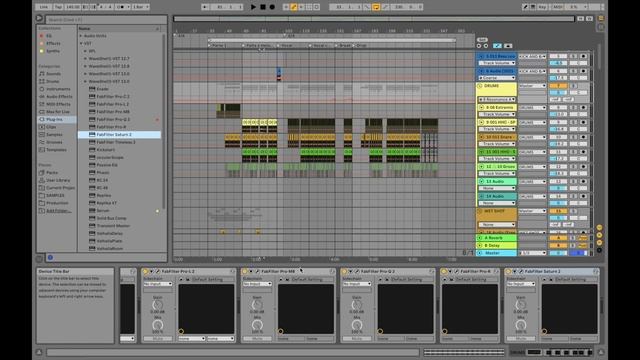This screenshot has height=360, width=640.
Task: Toggle FabFilter Pro-R device activator
Action: (444, 271)
